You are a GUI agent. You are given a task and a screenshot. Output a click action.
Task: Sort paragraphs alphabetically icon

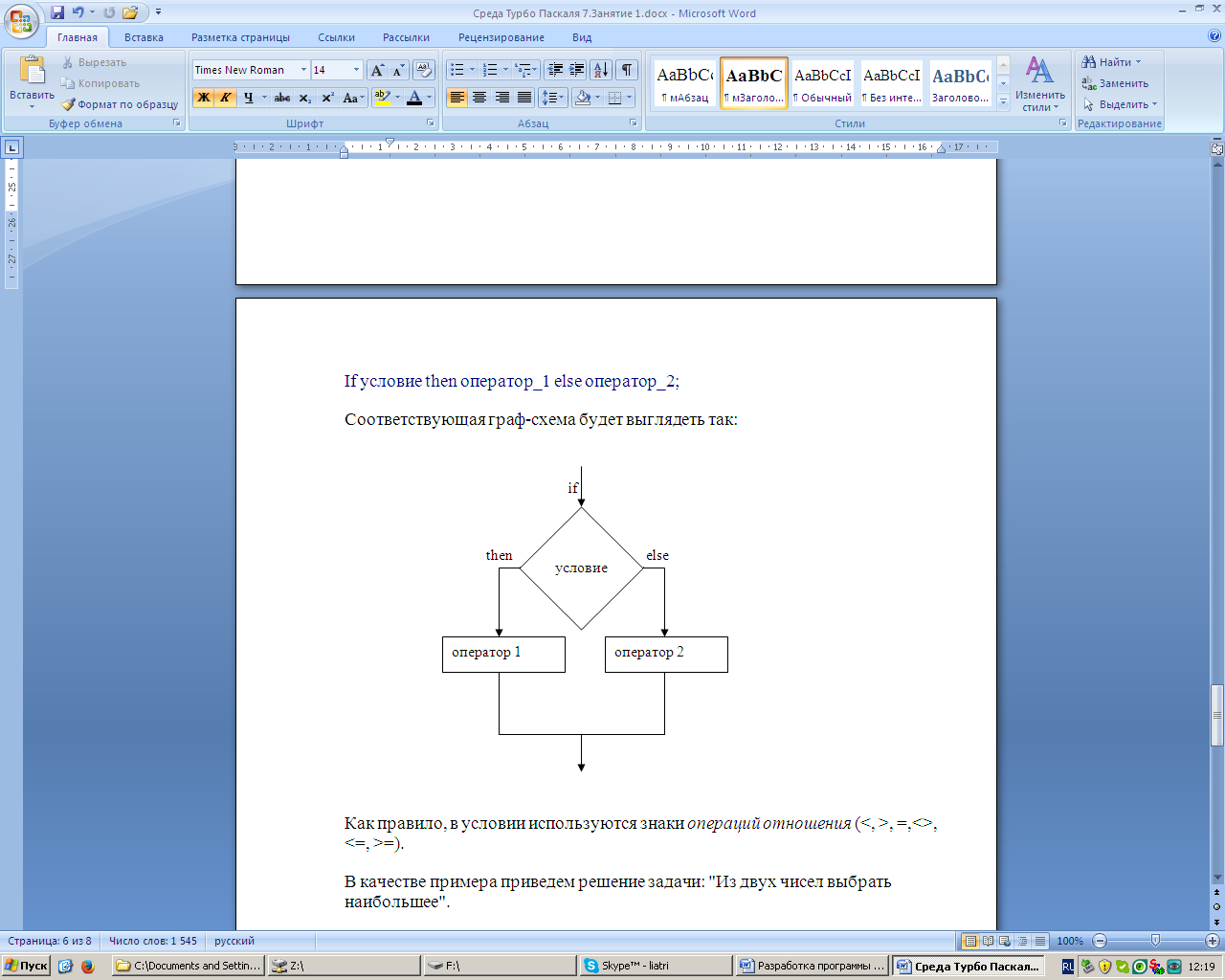[601, 70]
